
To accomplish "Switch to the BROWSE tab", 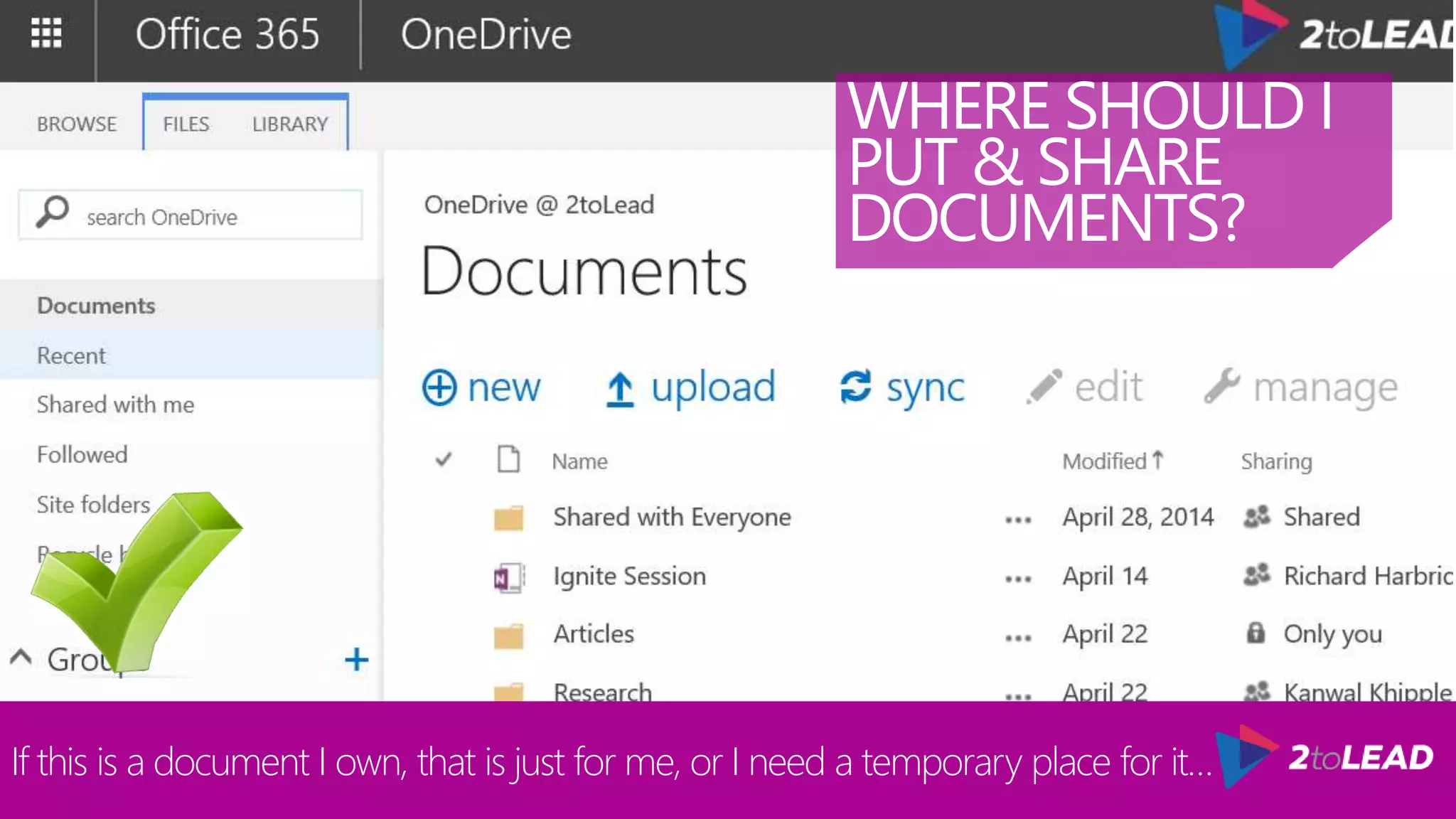I will (x=77, y=124).
